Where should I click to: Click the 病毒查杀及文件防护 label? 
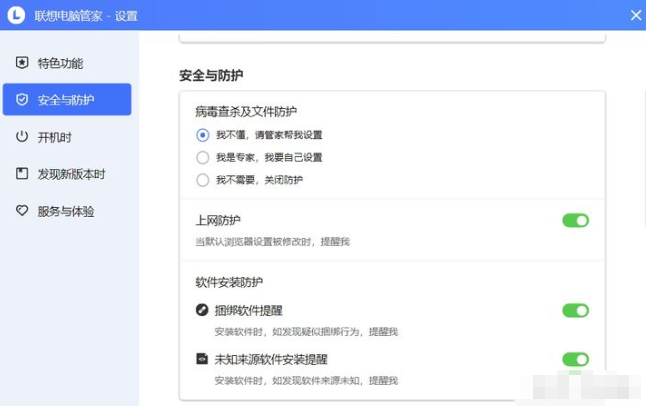(246, 111)
